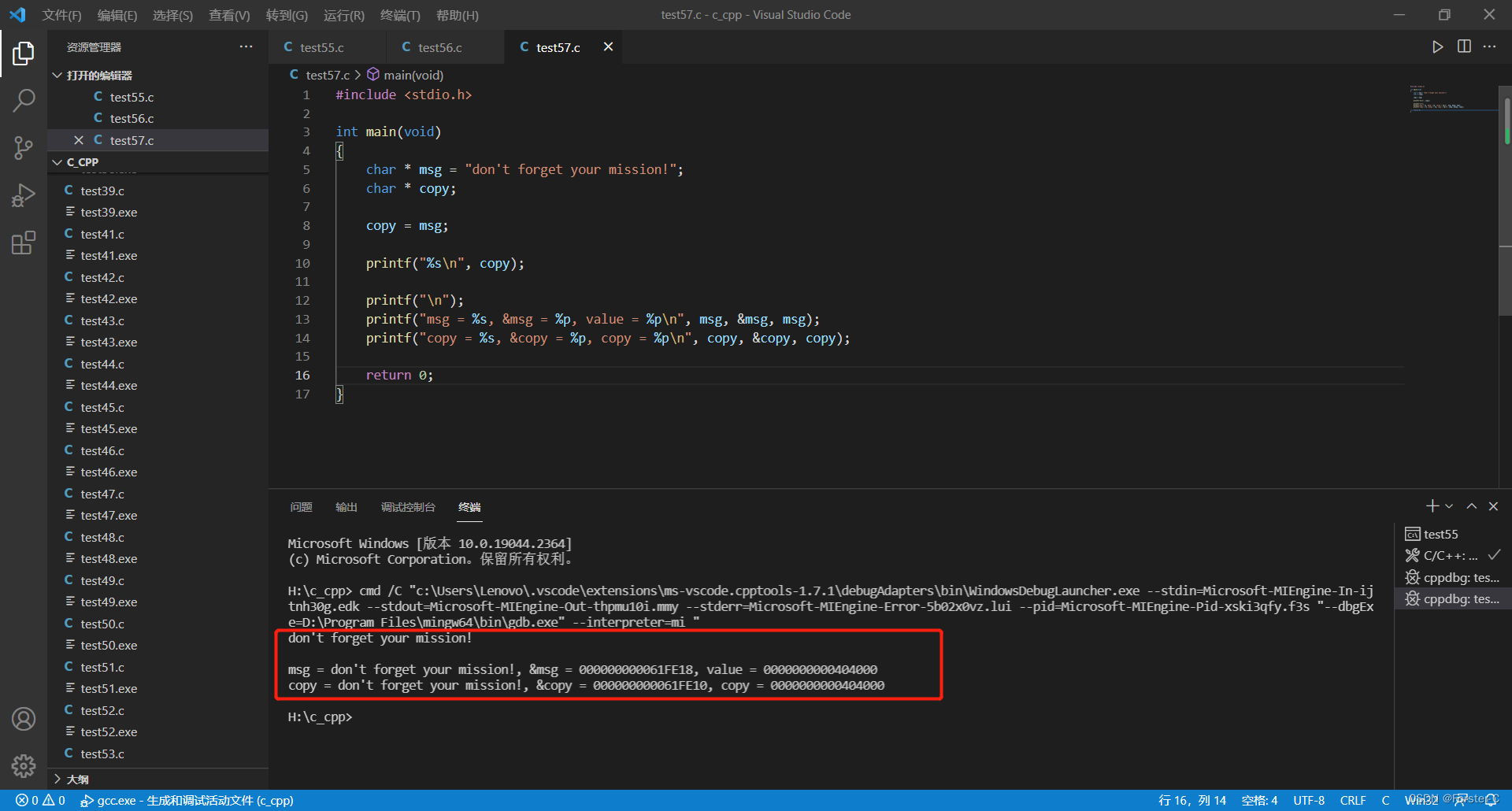Image resolution: width=1512 pixels, height=811 pixels.
Task: Open the Terminal menu (终端)
Action: point(400,15)
